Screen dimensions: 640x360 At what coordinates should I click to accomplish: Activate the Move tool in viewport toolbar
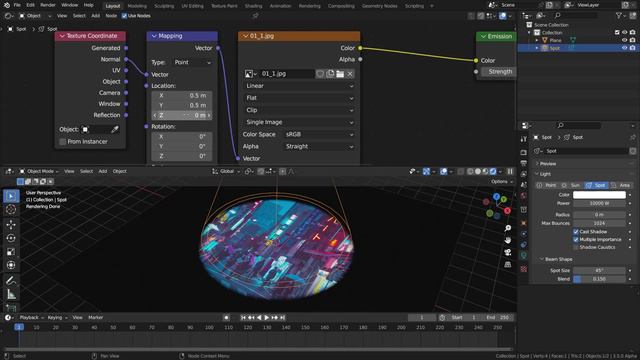[11, 224]
